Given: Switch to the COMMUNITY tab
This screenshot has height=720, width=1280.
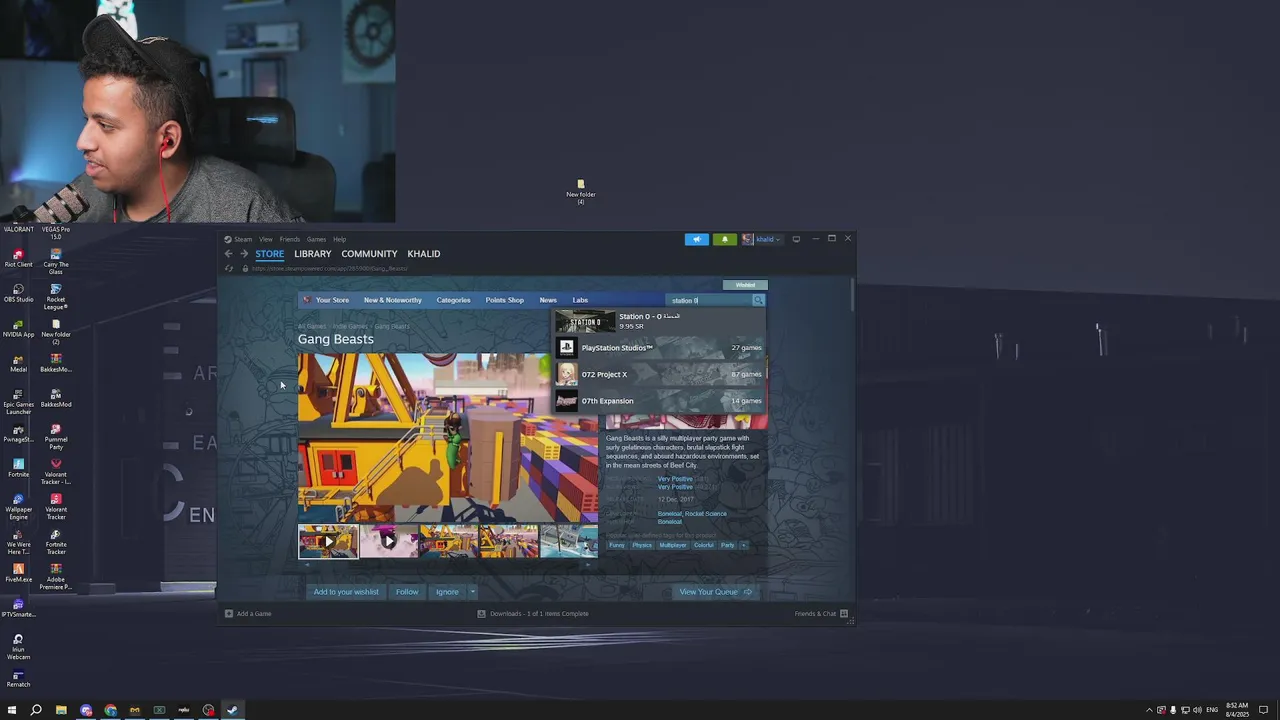Looking at the screenshot, I should tap(369, 254).
